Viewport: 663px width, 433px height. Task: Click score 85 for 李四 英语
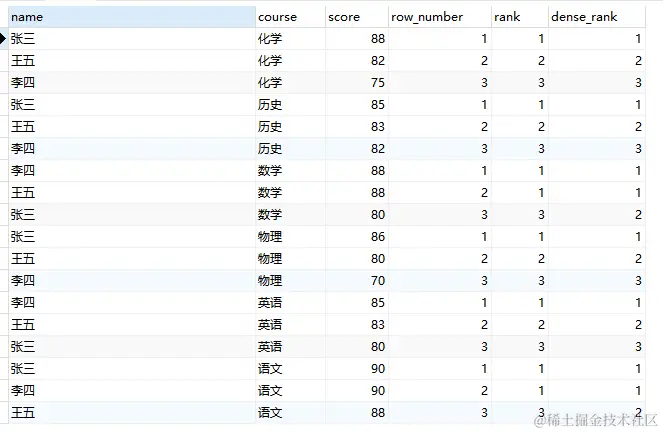[356, 303]
